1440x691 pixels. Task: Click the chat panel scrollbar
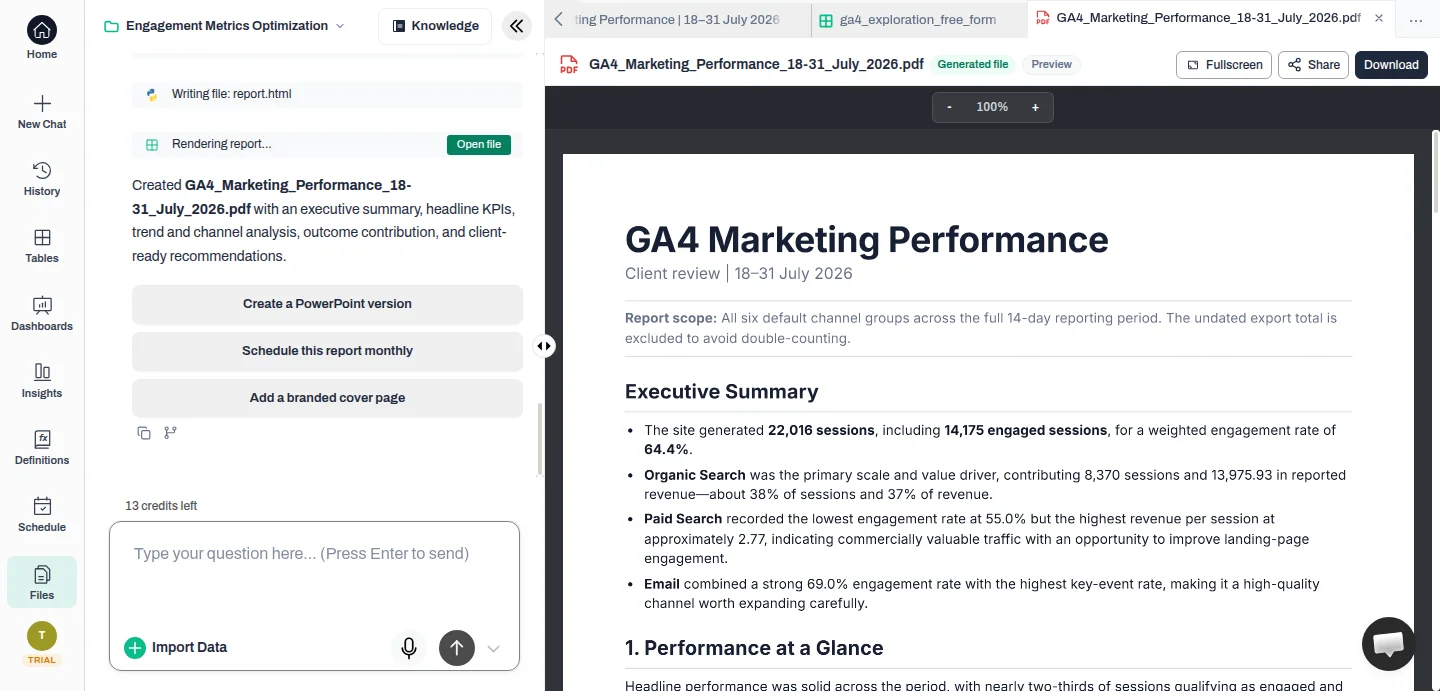click(540, 439)
